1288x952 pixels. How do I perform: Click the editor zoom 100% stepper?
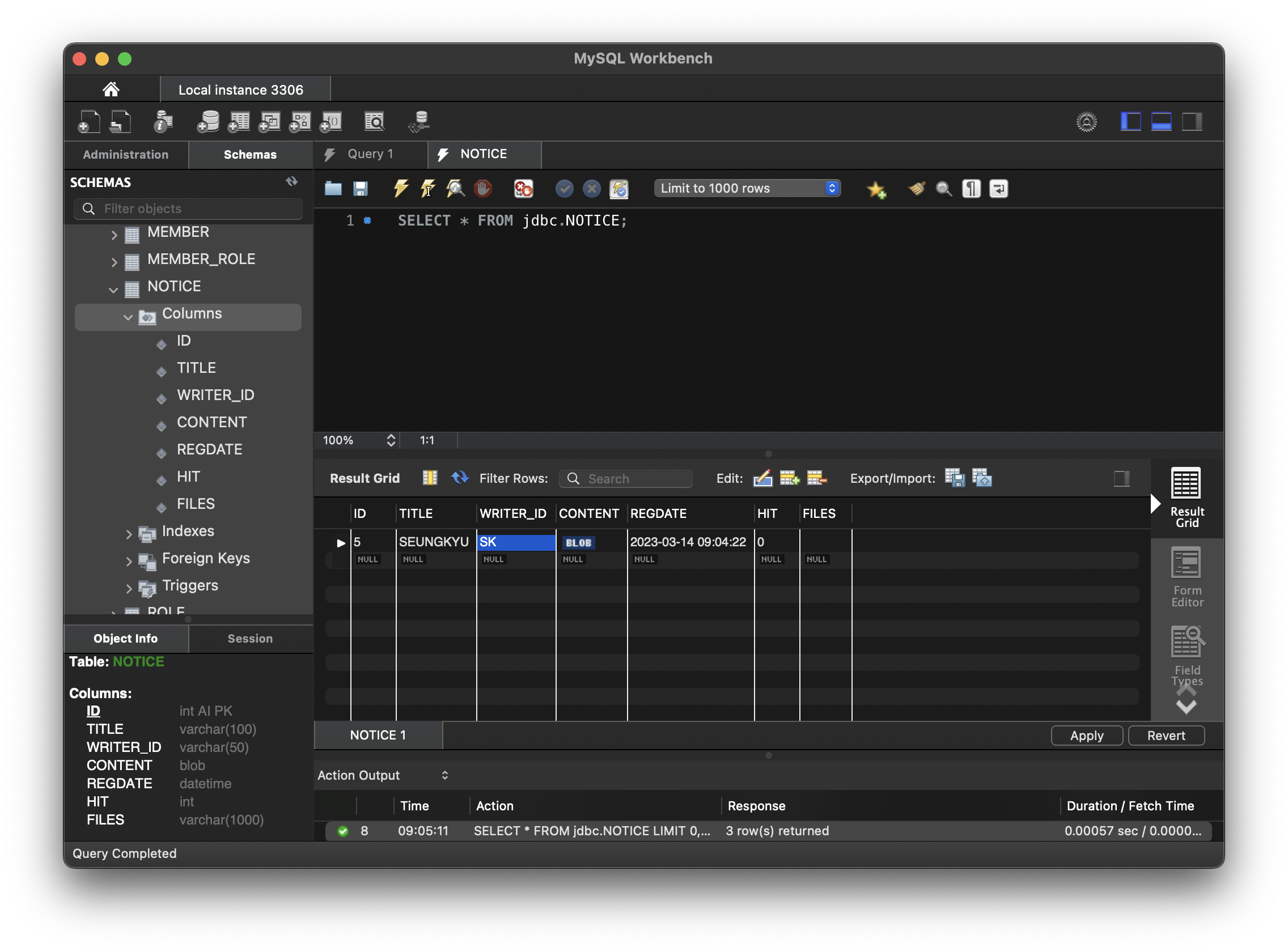(391, 440)
